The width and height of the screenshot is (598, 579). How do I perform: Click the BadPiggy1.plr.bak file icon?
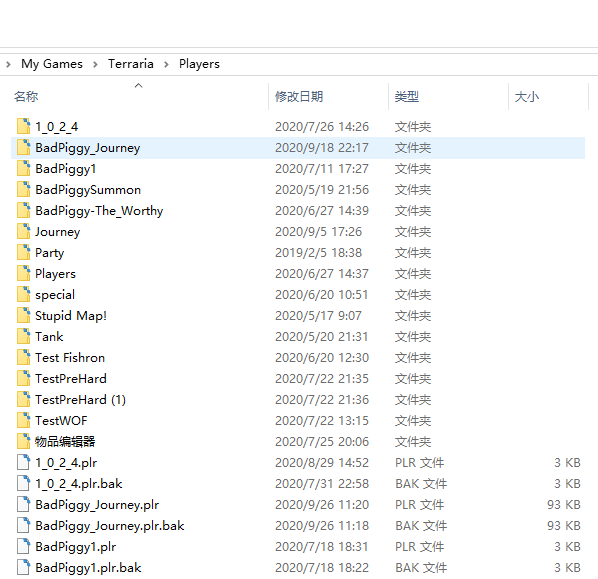(x=24, y=567)
